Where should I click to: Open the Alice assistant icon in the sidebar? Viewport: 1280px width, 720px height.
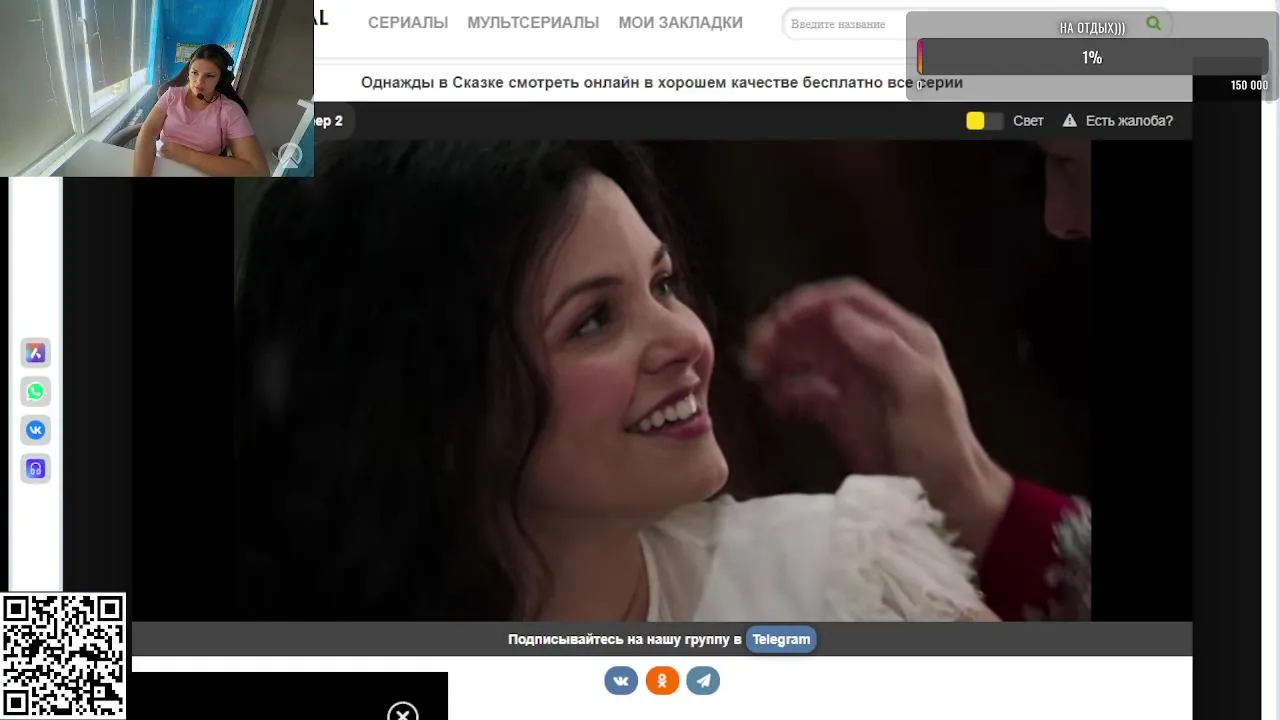(x=36, y=353)
